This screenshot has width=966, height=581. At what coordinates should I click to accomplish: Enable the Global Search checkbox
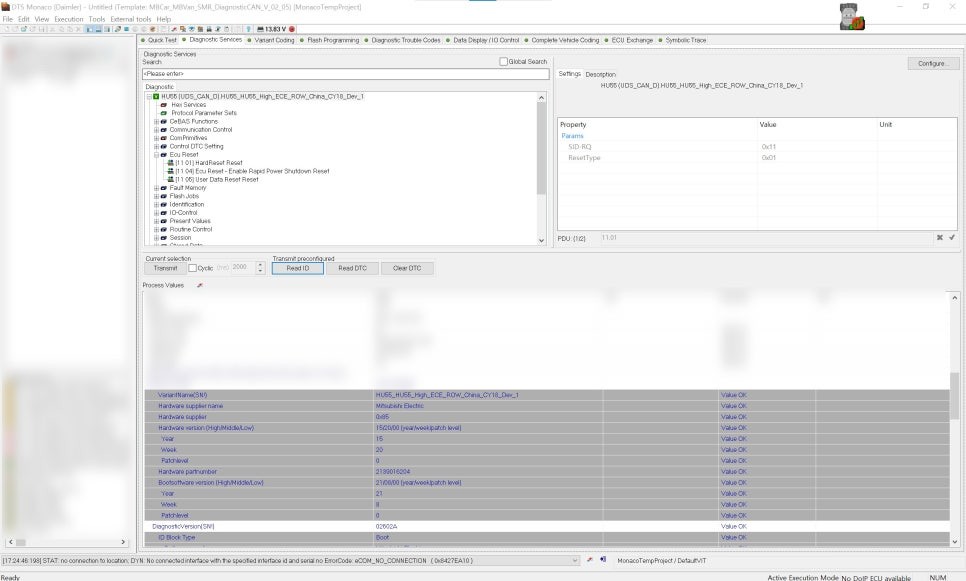[x=503, y=62]
